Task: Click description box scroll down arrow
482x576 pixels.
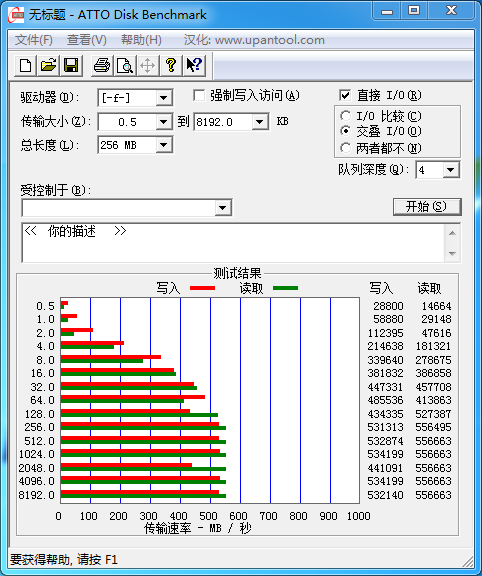Action: (452, 253)
